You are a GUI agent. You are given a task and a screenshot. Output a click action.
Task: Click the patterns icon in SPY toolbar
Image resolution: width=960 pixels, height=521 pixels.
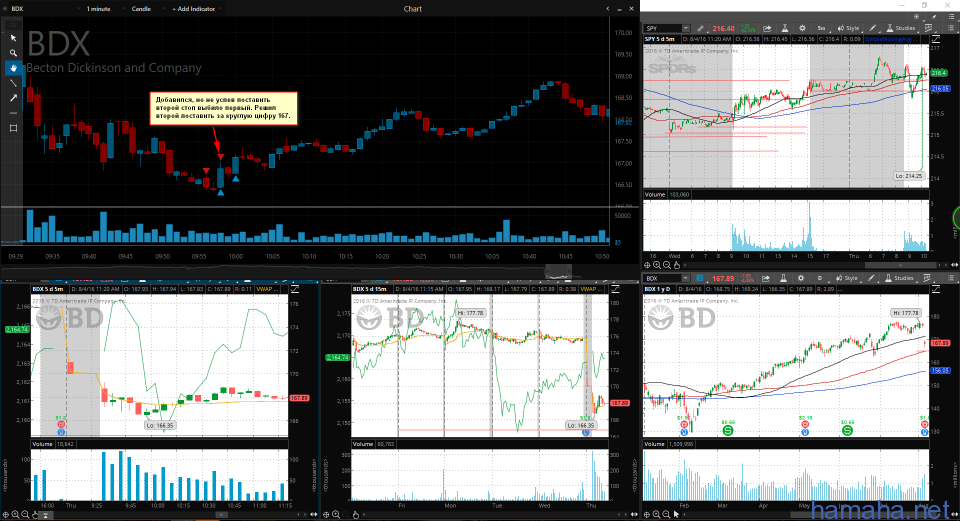[929, 28]
